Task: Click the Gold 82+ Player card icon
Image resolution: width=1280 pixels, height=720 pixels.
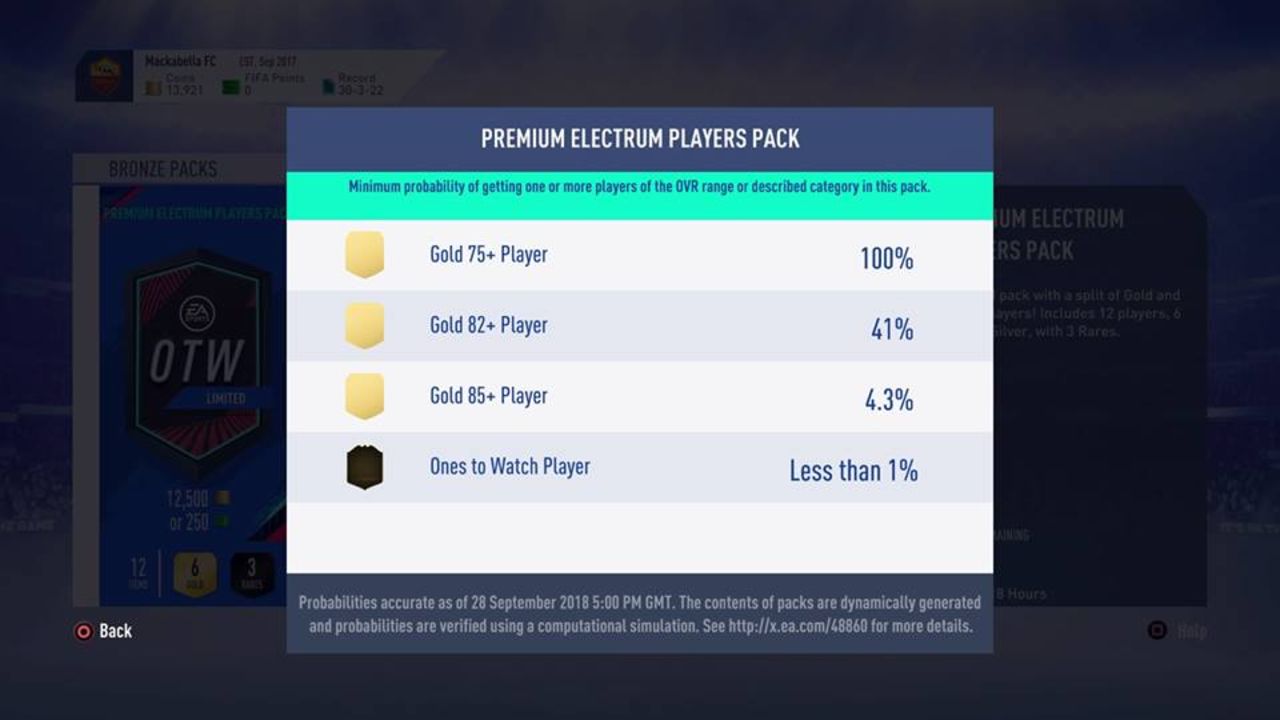Action: click(362, 324)
